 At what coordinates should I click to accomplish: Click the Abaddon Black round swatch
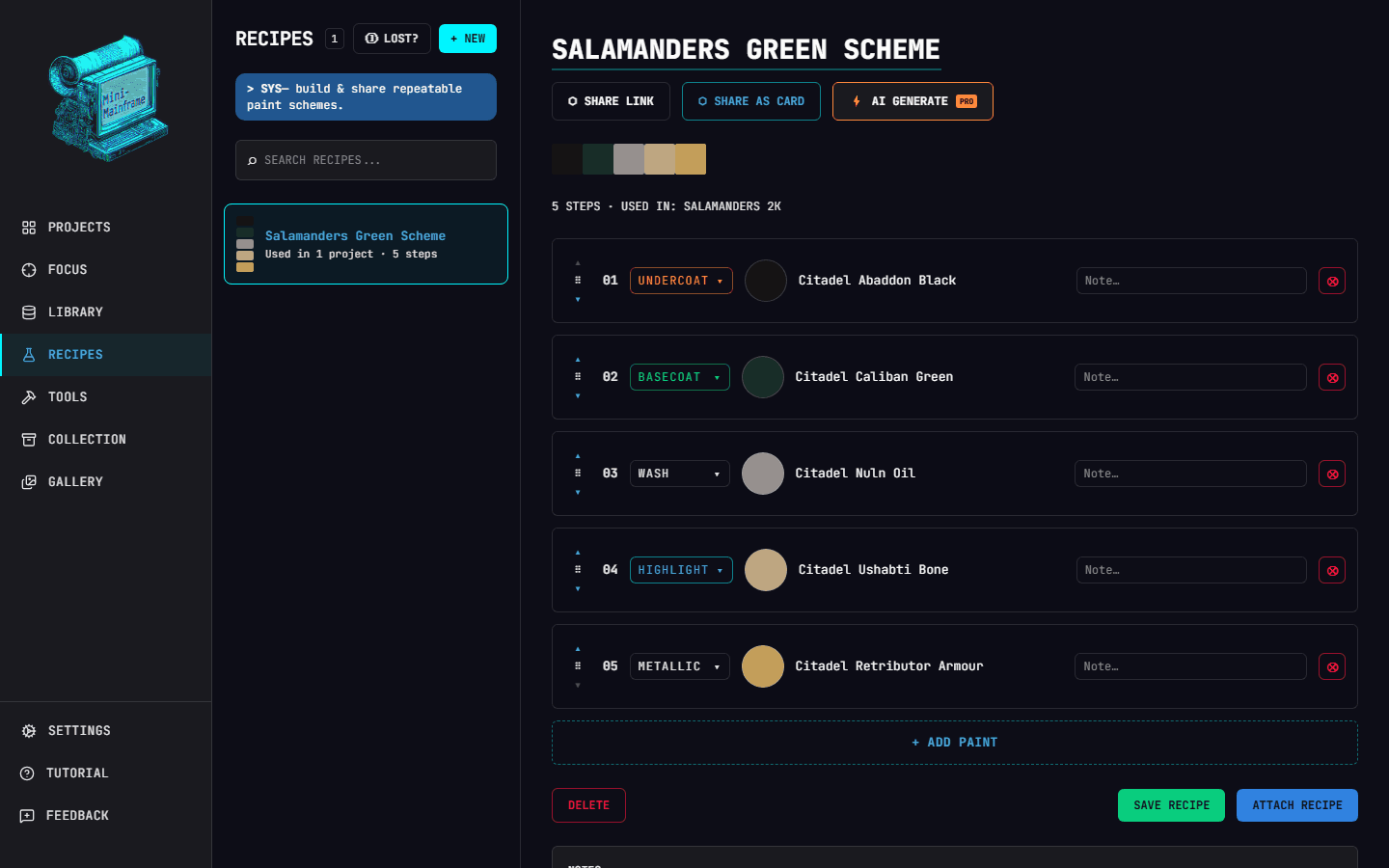click(x=766, y=281)
